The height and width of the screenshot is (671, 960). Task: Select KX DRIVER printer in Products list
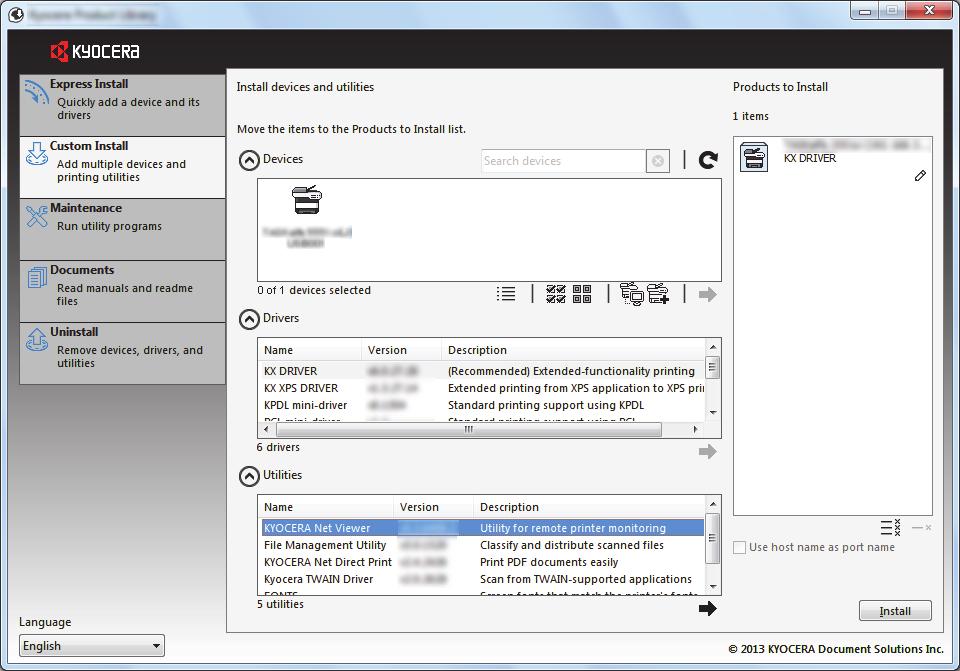833,157
